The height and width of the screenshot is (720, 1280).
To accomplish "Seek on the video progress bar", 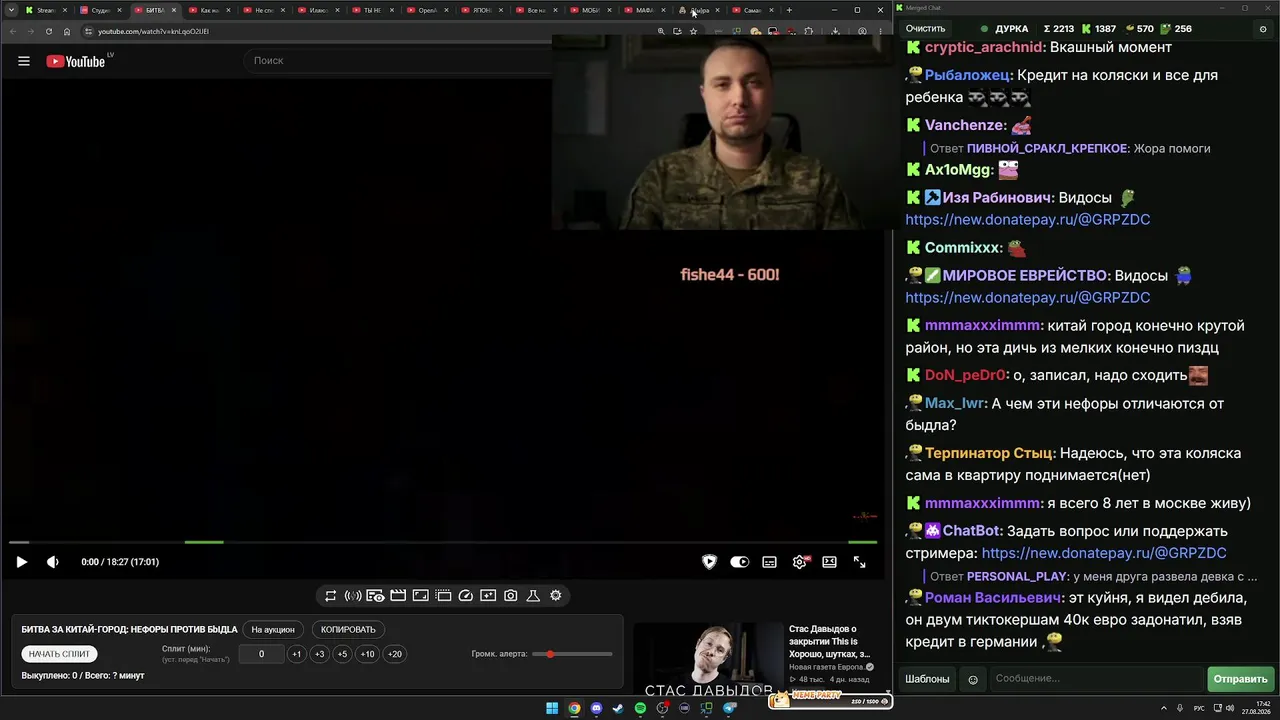I will click(x=443, y=542).
